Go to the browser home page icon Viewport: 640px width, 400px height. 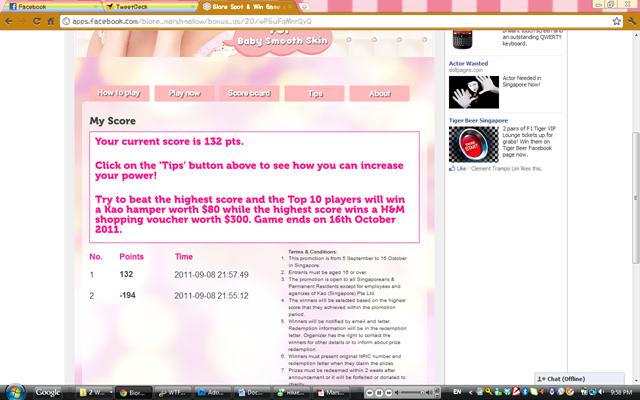[x=51, y=21]
